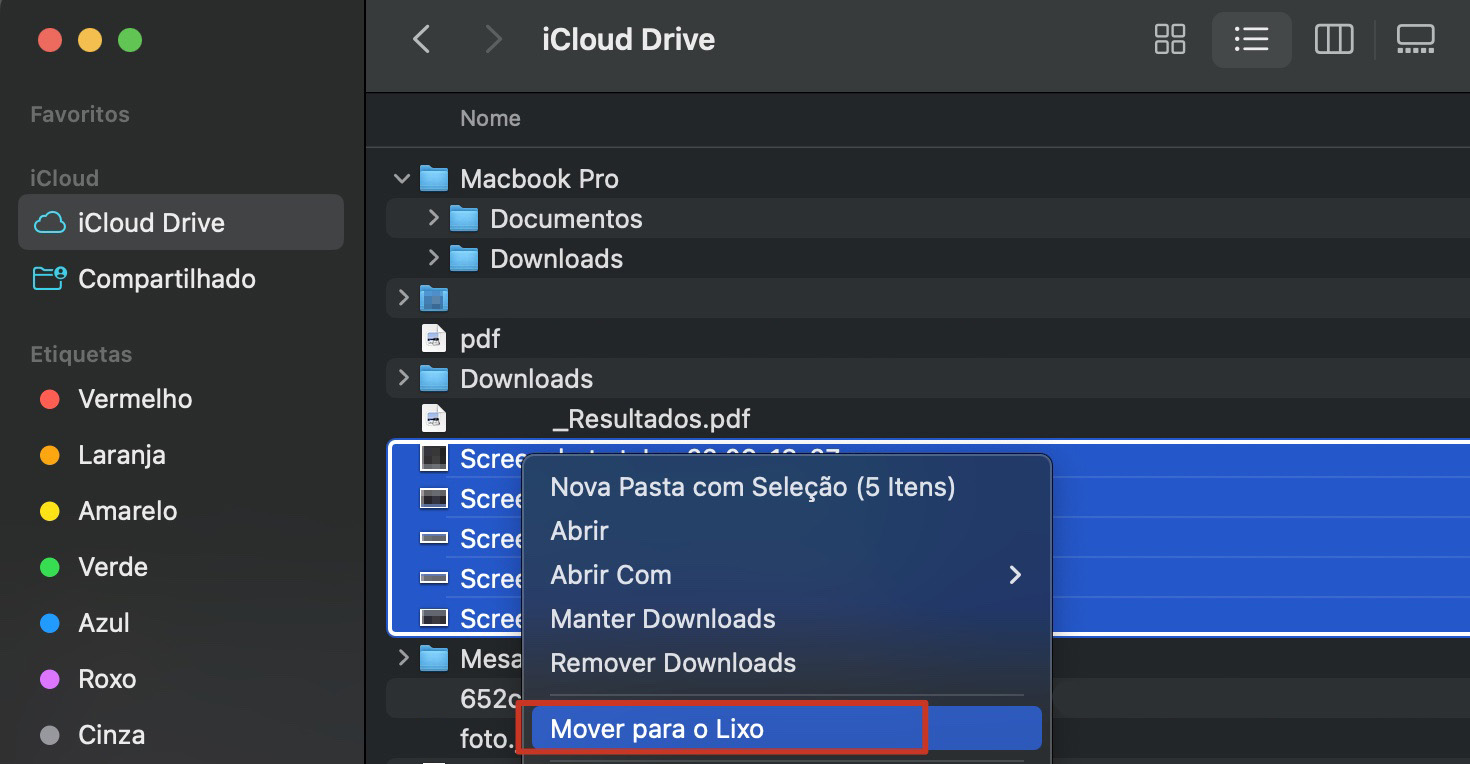
Task: Click Nova Pasta com Seleção
Action: click(752, 487)
